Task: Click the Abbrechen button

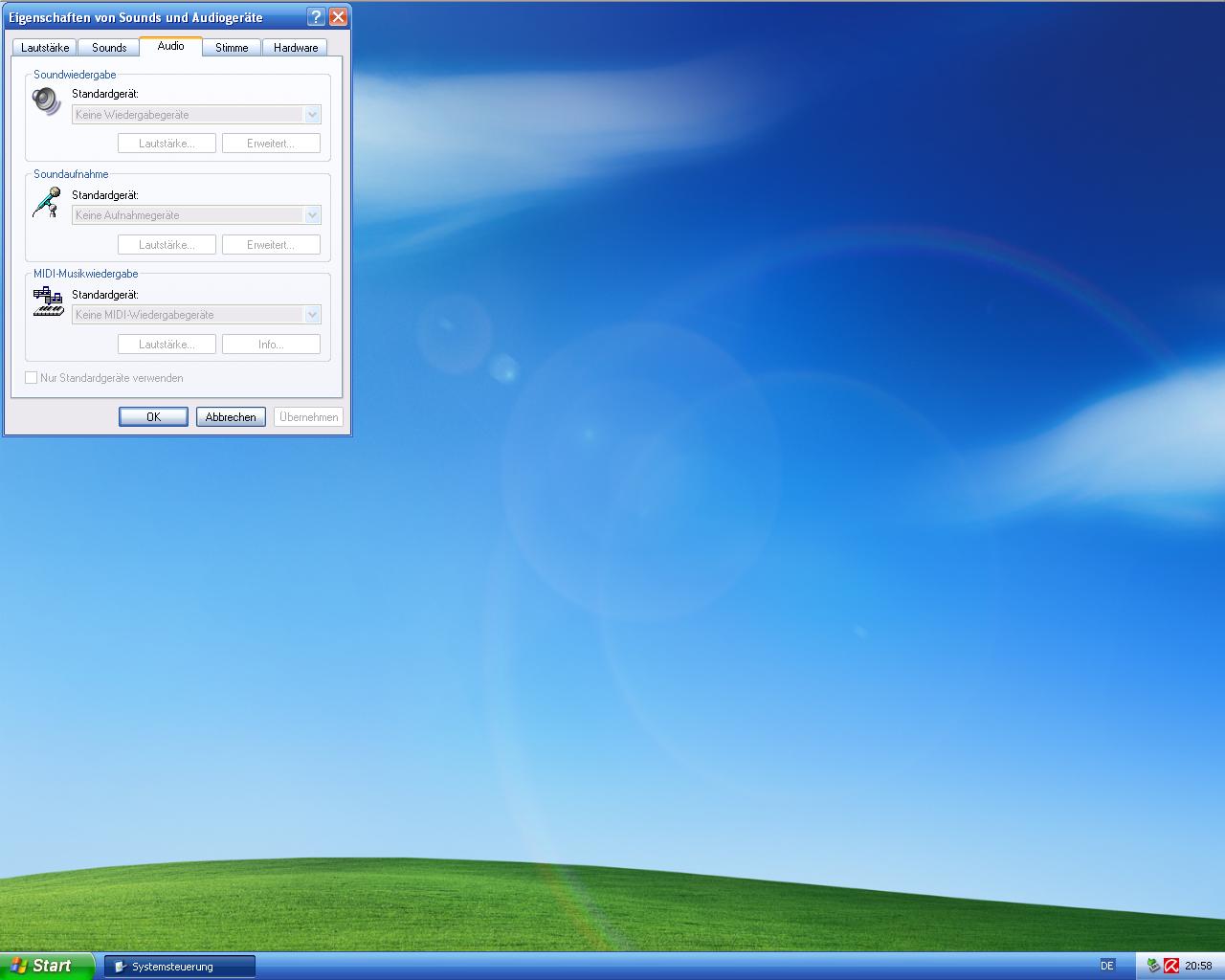Action: (x=231, y=417)
